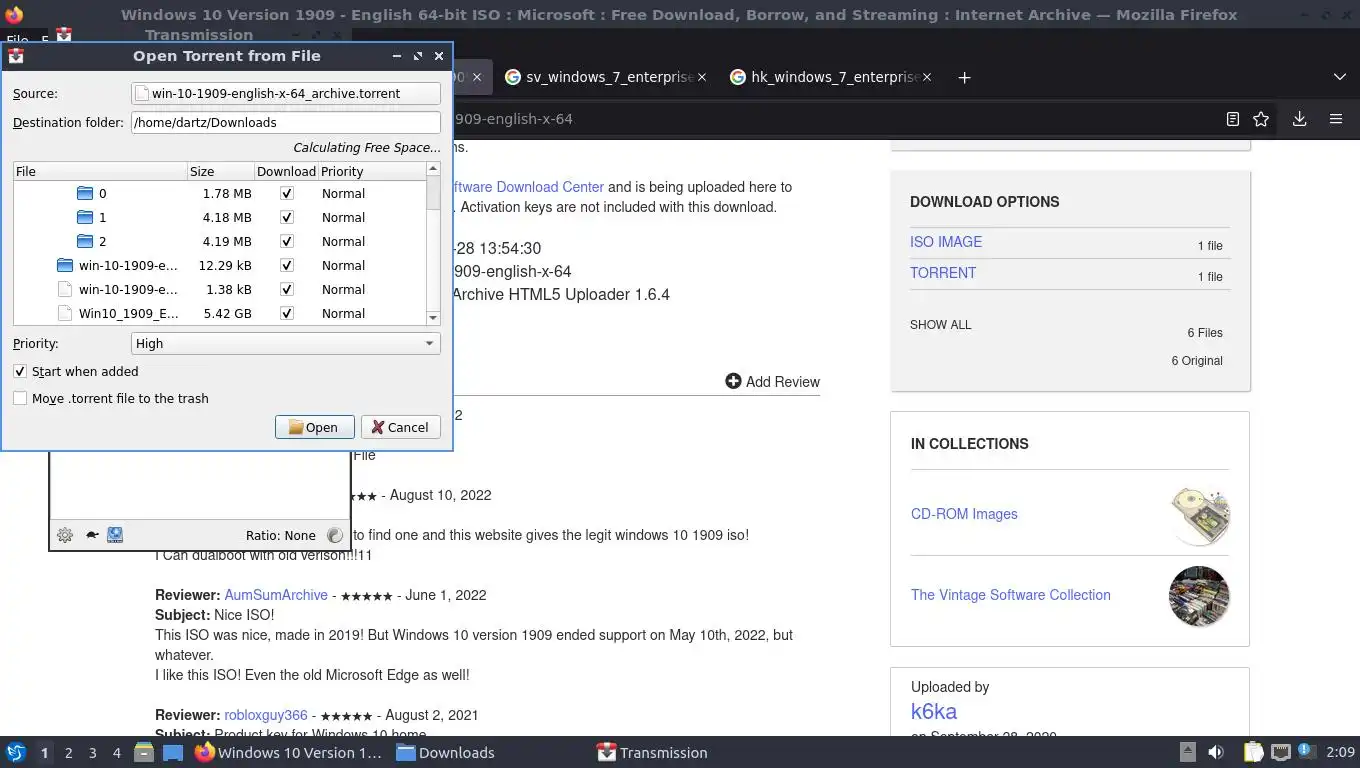
Task: Open the Lubuntu start menu icon
Action: (16, 752)
